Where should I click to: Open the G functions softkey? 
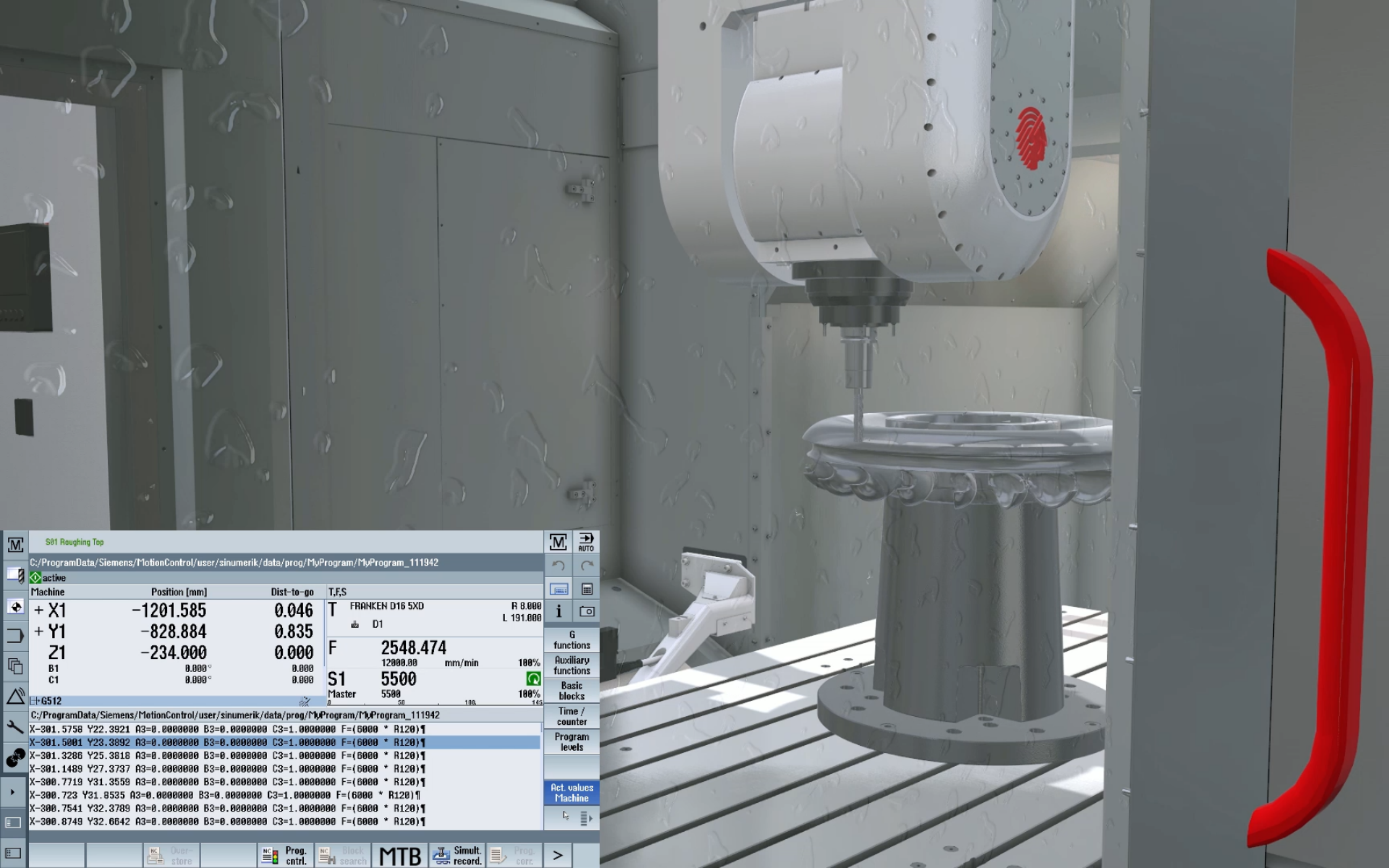click(571, 640)
